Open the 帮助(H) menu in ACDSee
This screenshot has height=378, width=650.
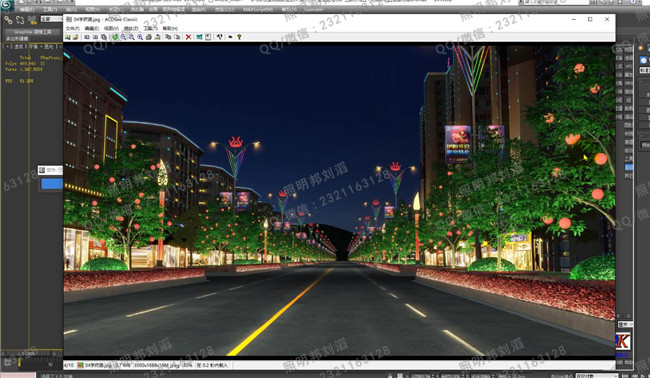coord(170,28)
